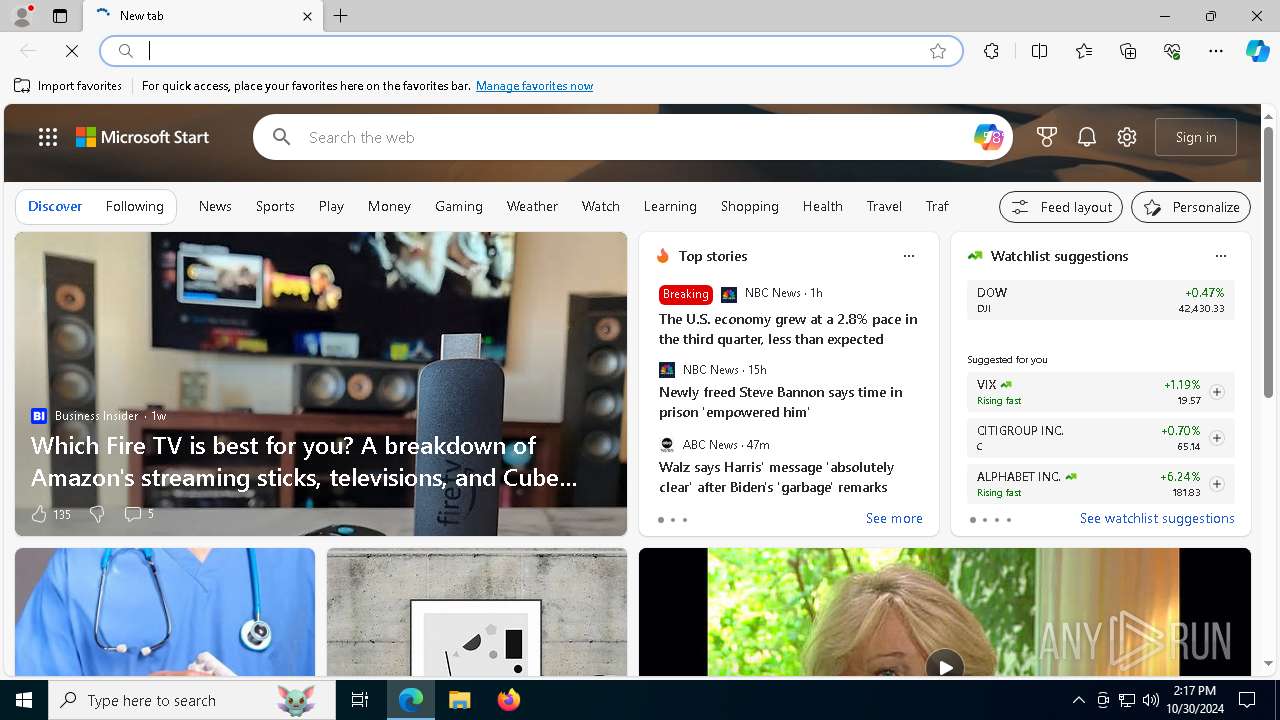Open the tab actions menu icon
1280x720 pixels.
click(x=60, y=16)
